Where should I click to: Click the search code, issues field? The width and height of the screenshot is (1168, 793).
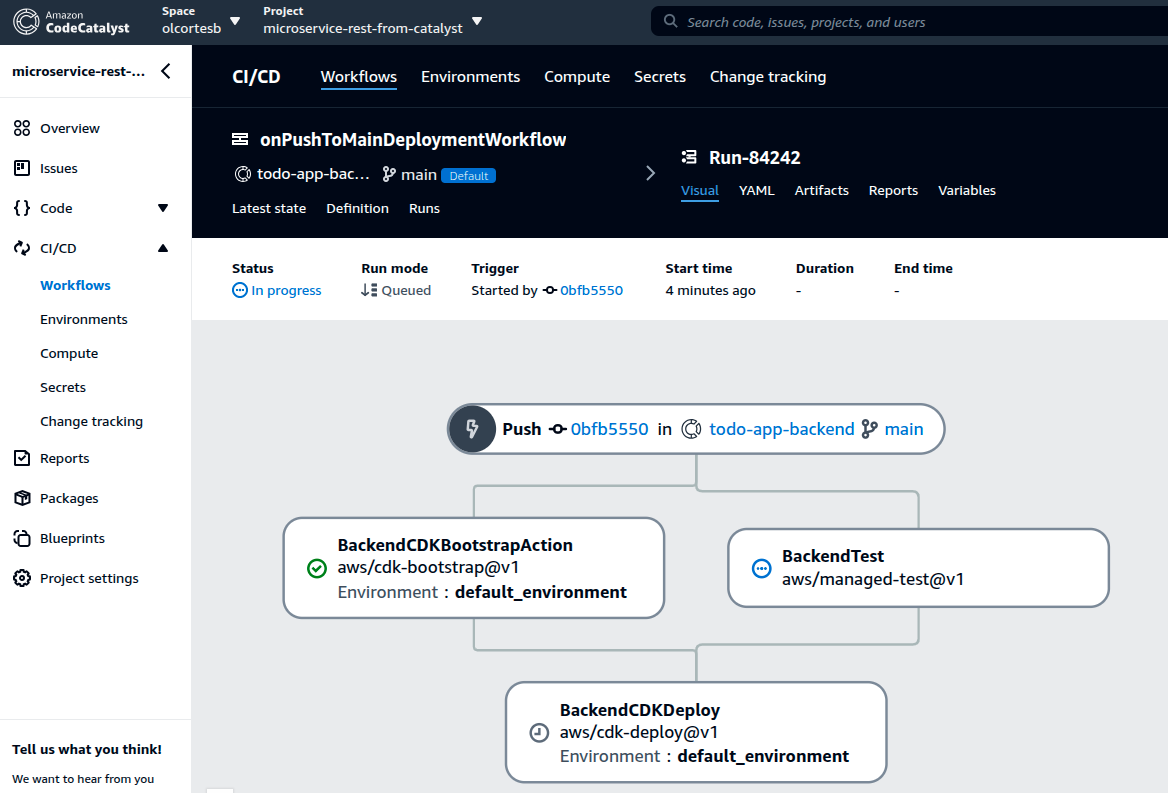(x=909, y=22)
